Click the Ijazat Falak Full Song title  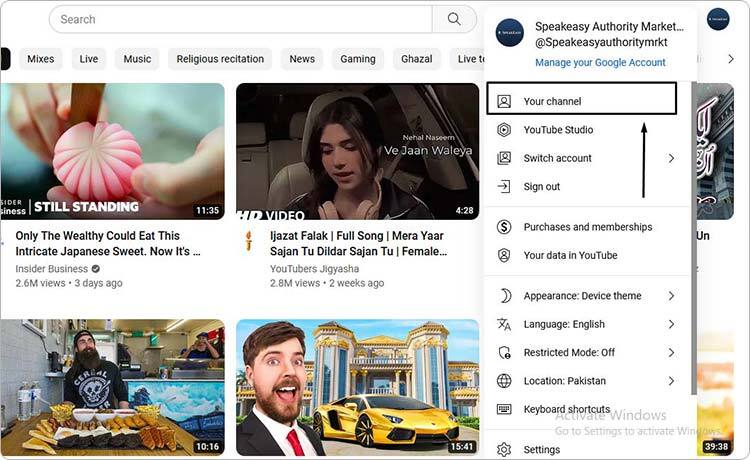point(358,243)
